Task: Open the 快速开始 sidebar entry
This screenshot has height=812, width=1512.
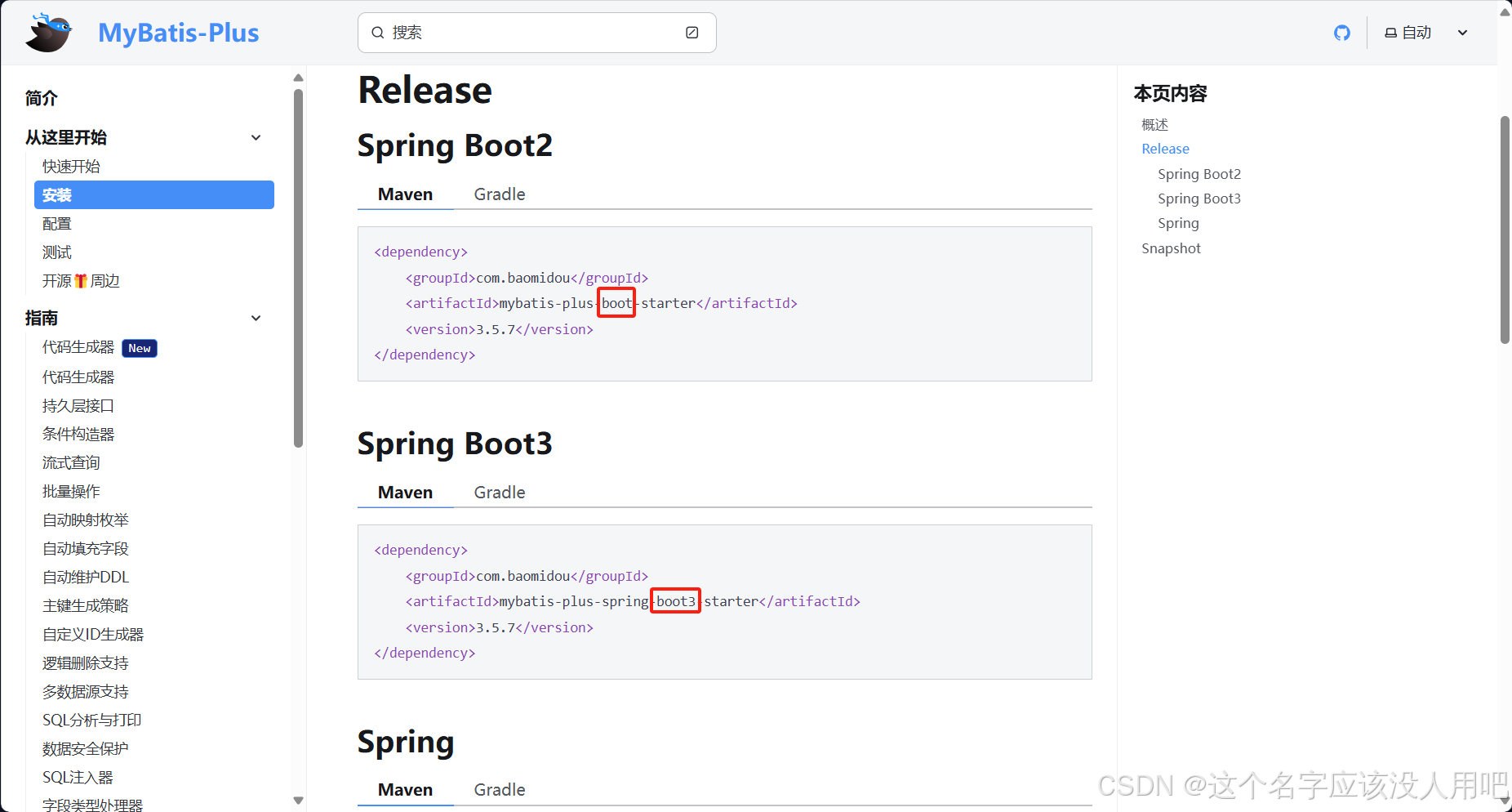Action: (x=72, y=166)
